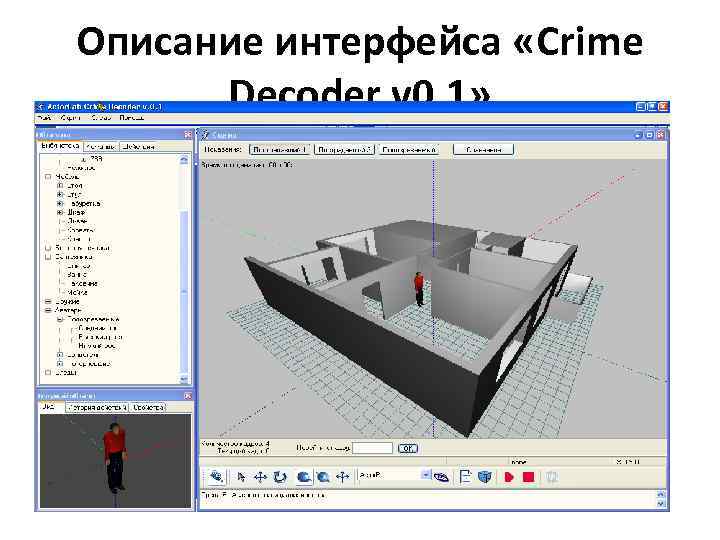This screenshot has width=720, height=540.
Task: Collapse the Оружие tree node
Action: pos(48,302)
